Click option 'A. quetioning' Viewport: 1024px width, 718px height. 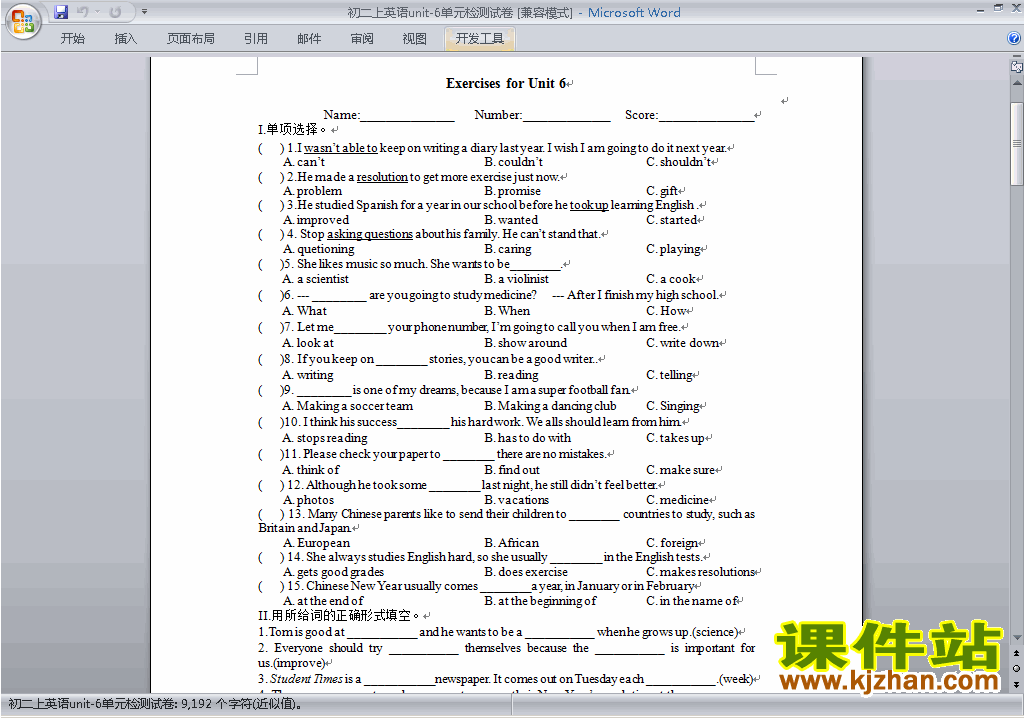tap(319, 249)
